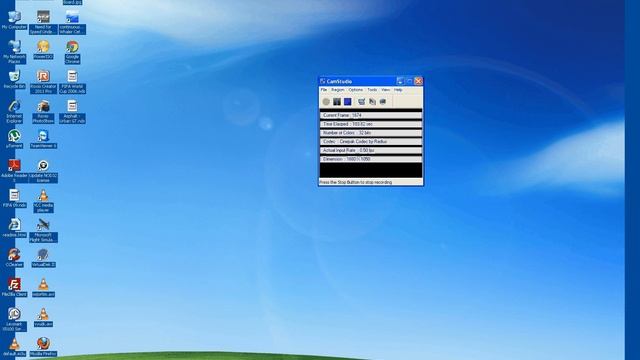Minimize the CamStudio window
Screen dimensions: 640x360
[400, 81]
